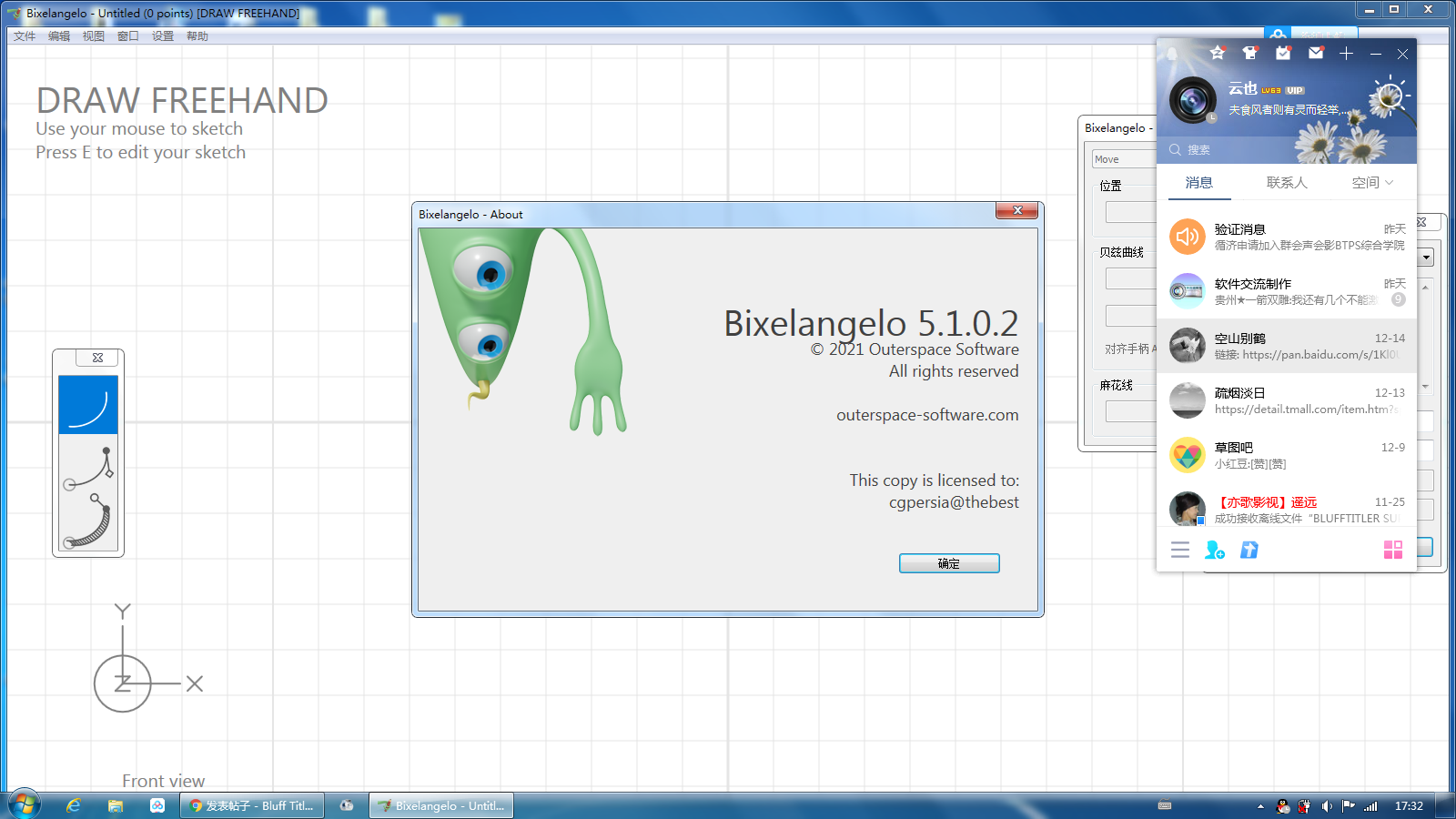Select the freehand curve tool in palette
The image size is (1456, 819).
(x=88, y=405)
